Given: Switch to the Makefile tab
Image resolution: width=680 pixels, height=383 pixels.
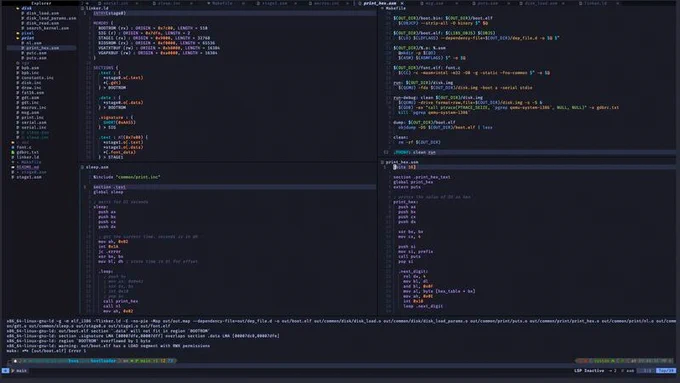Looking at the screenshot, I should click(x=221, y=3).
